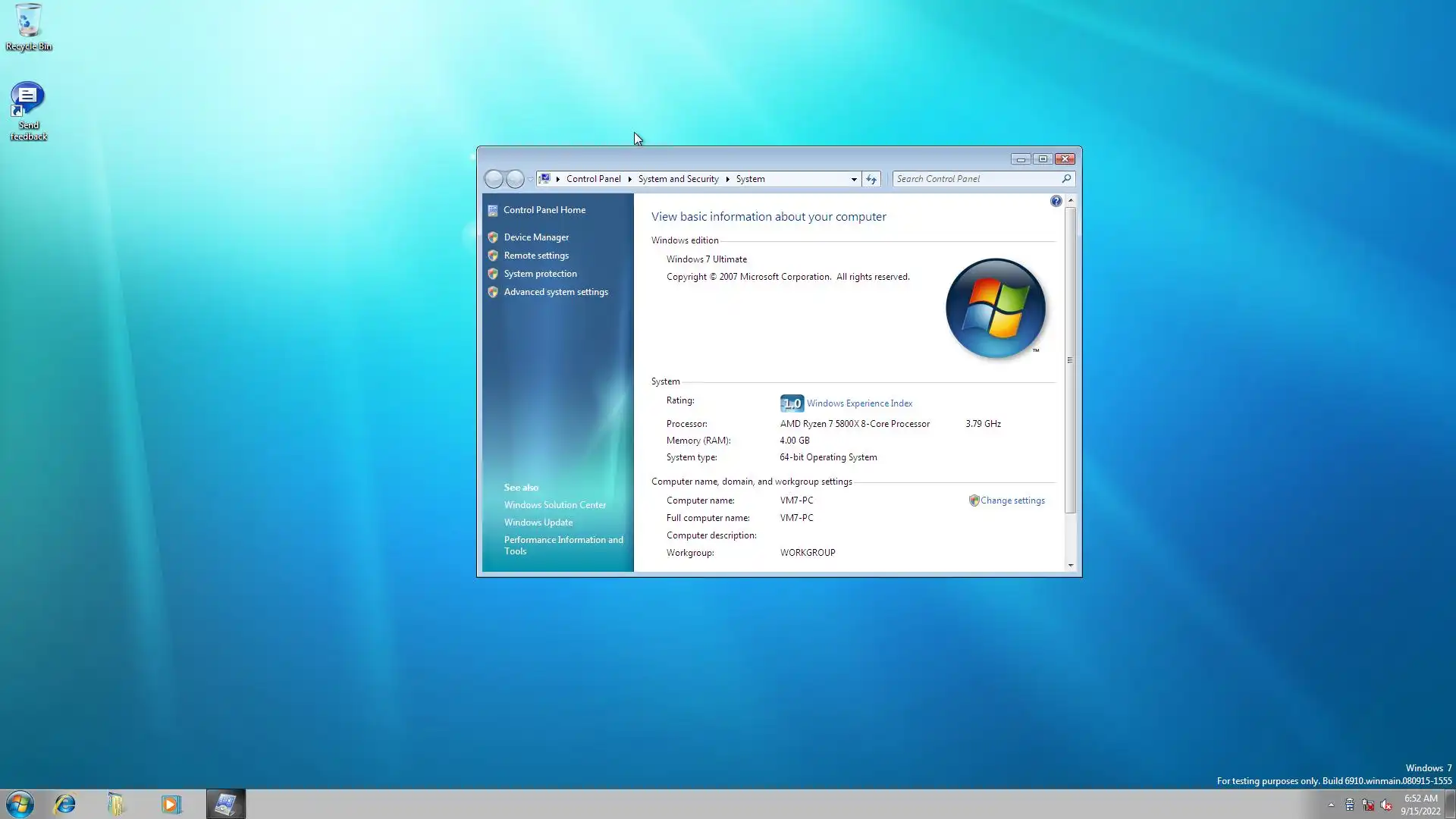Click the Search Control Panel field

point(974,179)
